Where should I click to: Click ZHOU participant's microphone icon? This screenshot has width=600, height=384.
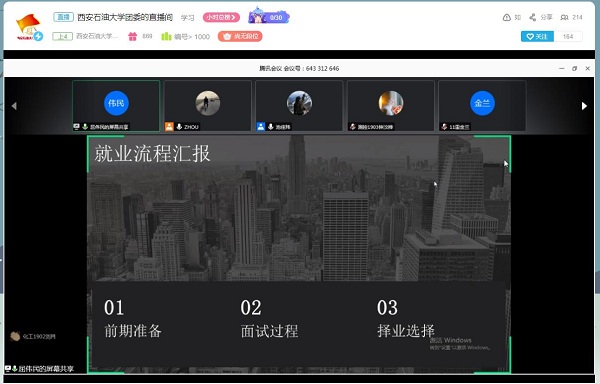179,127
